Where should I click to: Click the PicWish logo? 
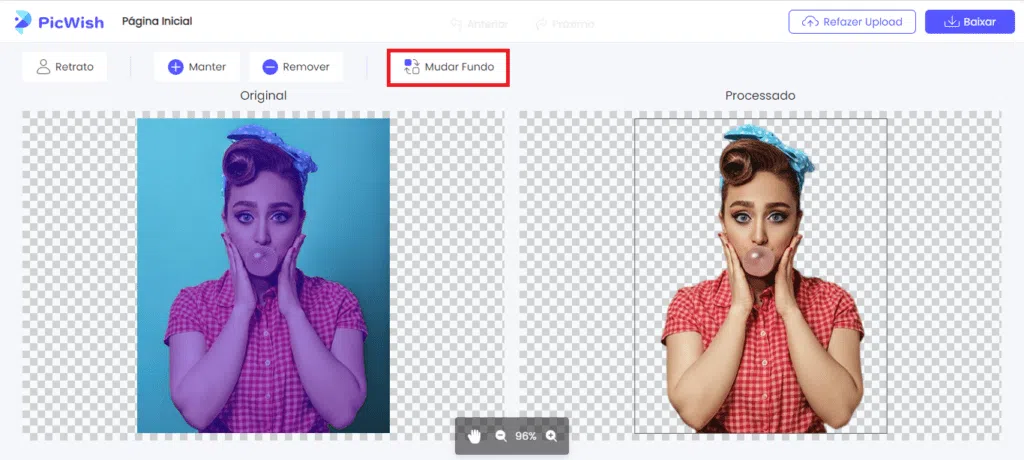(59, 22)
